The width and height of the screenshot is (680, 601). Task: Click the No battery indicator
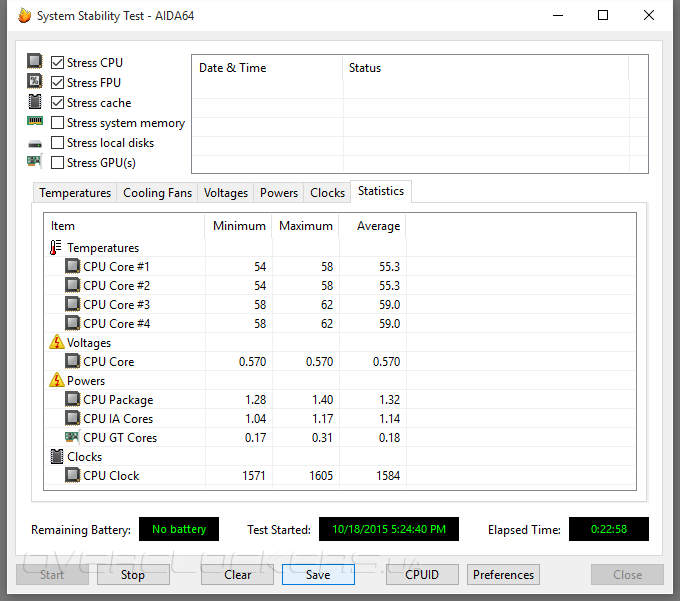pos(179,529)
